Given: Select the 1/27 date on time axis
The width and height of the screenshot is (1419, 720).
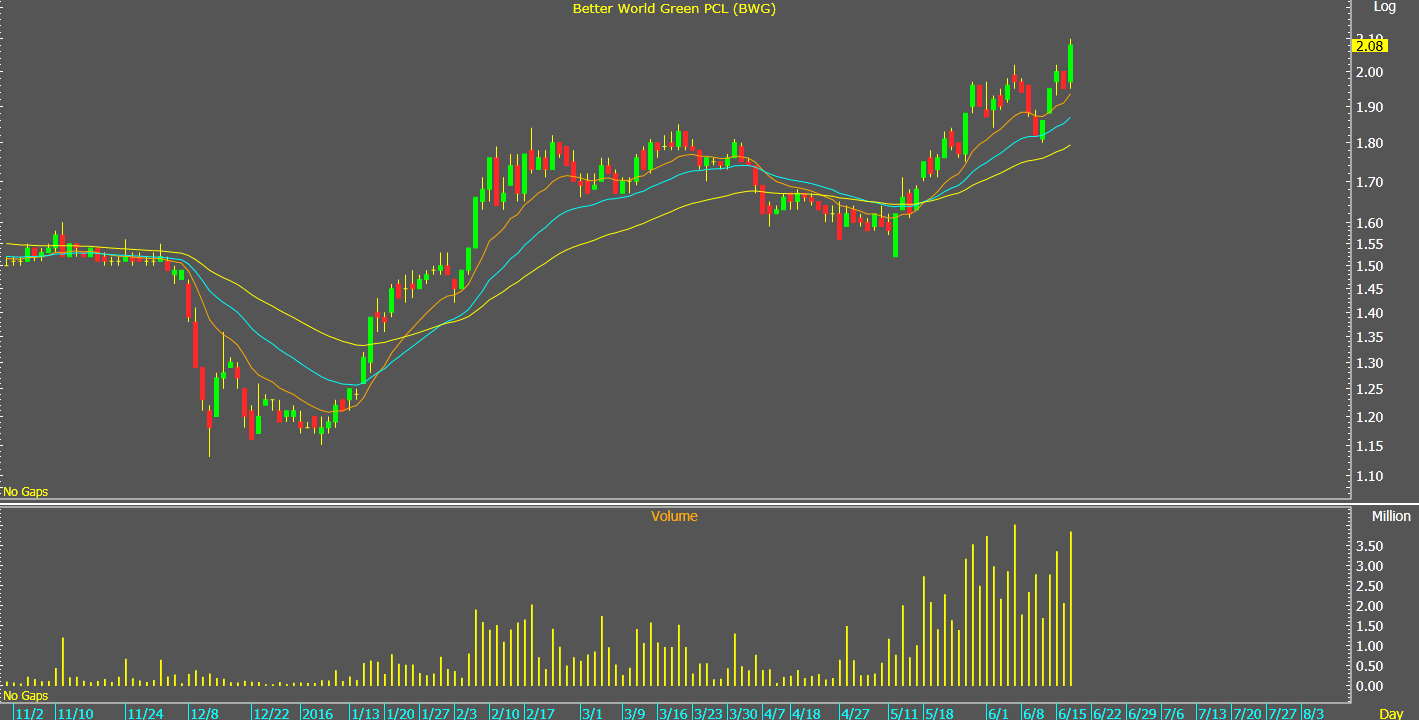Looking at the screenshot, I should [435, 713].
